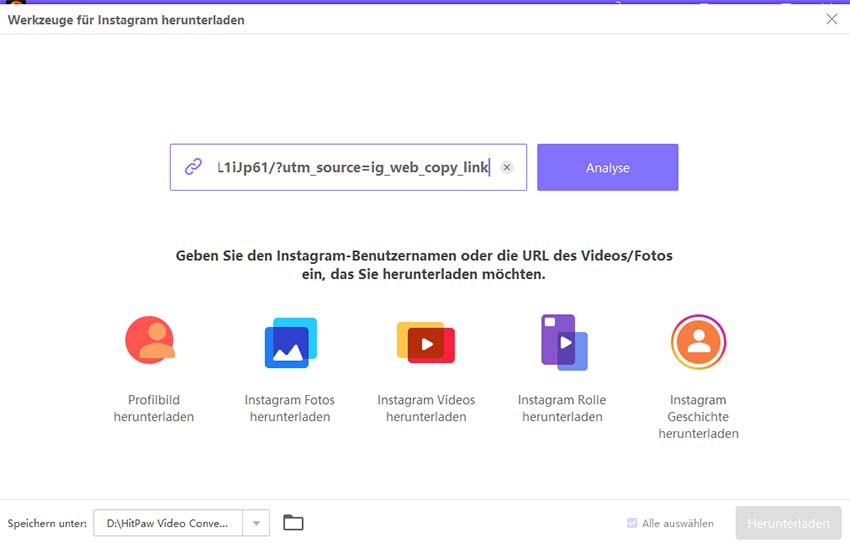Click the Instagram Videos herunterladen label
This screenshot has height=543, width=850.
426,408
